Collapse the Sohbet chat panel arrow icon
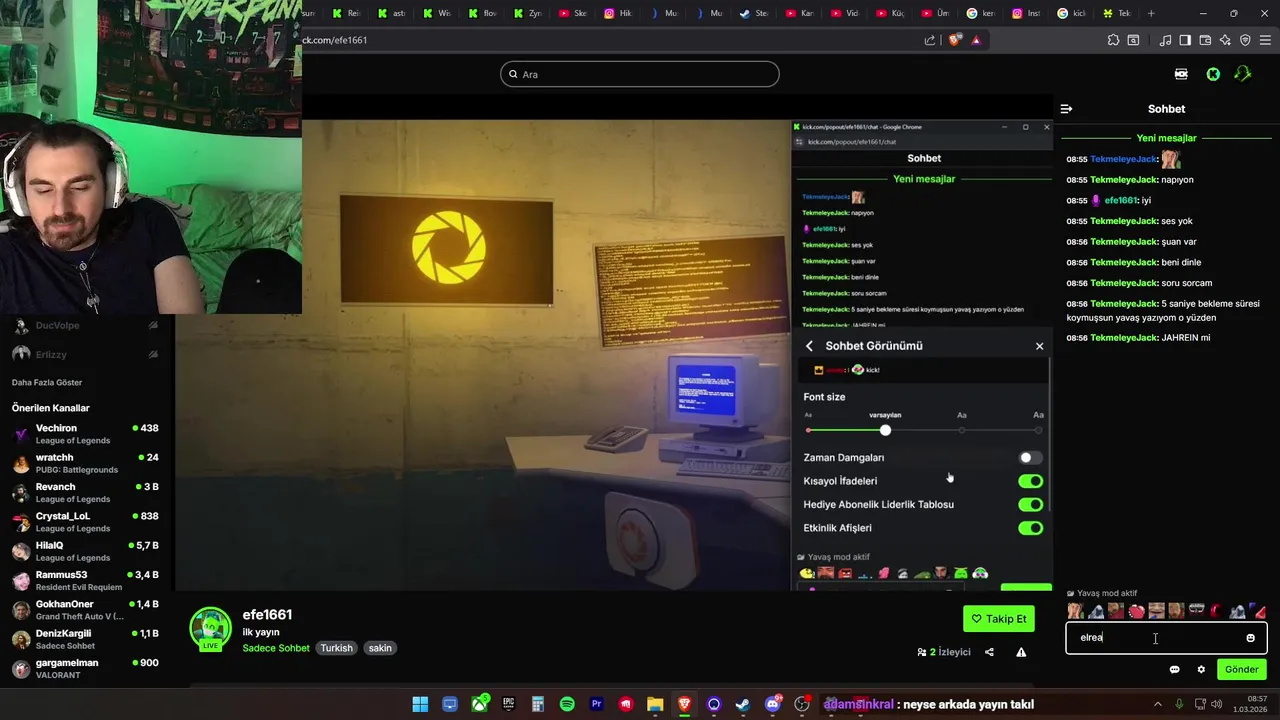This screenshot has height=720, width=1280. click(x=1066, y=109)
